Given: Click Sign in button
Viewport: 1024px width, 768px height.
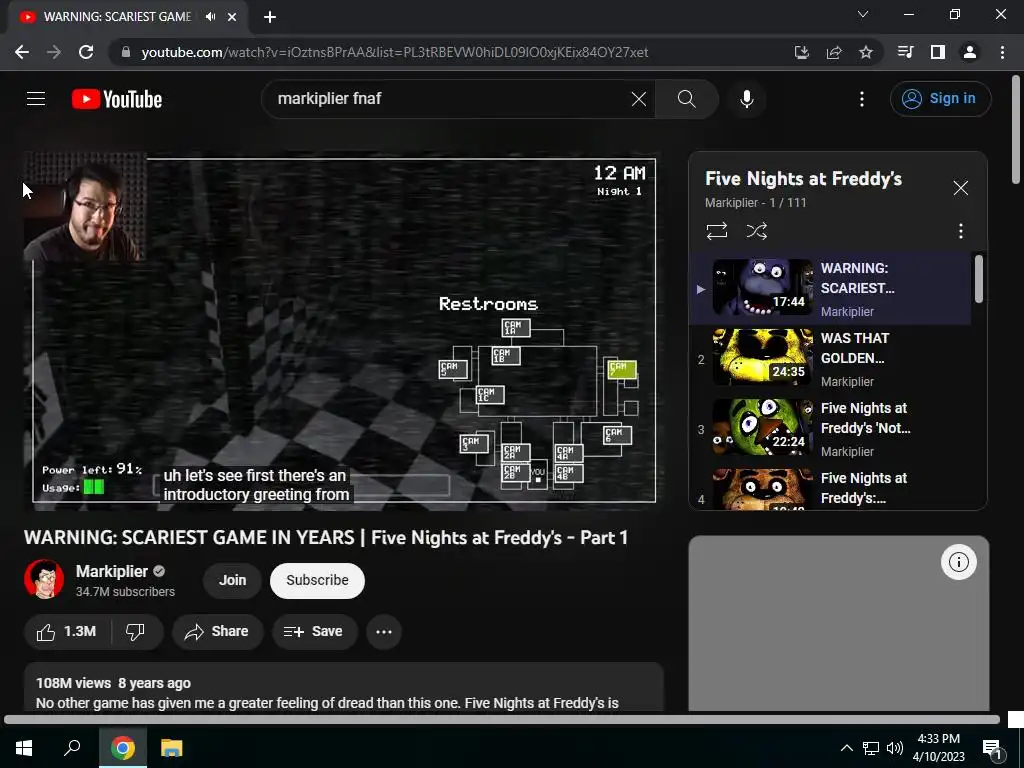Looking at the screenshot, I should (940, 99).
